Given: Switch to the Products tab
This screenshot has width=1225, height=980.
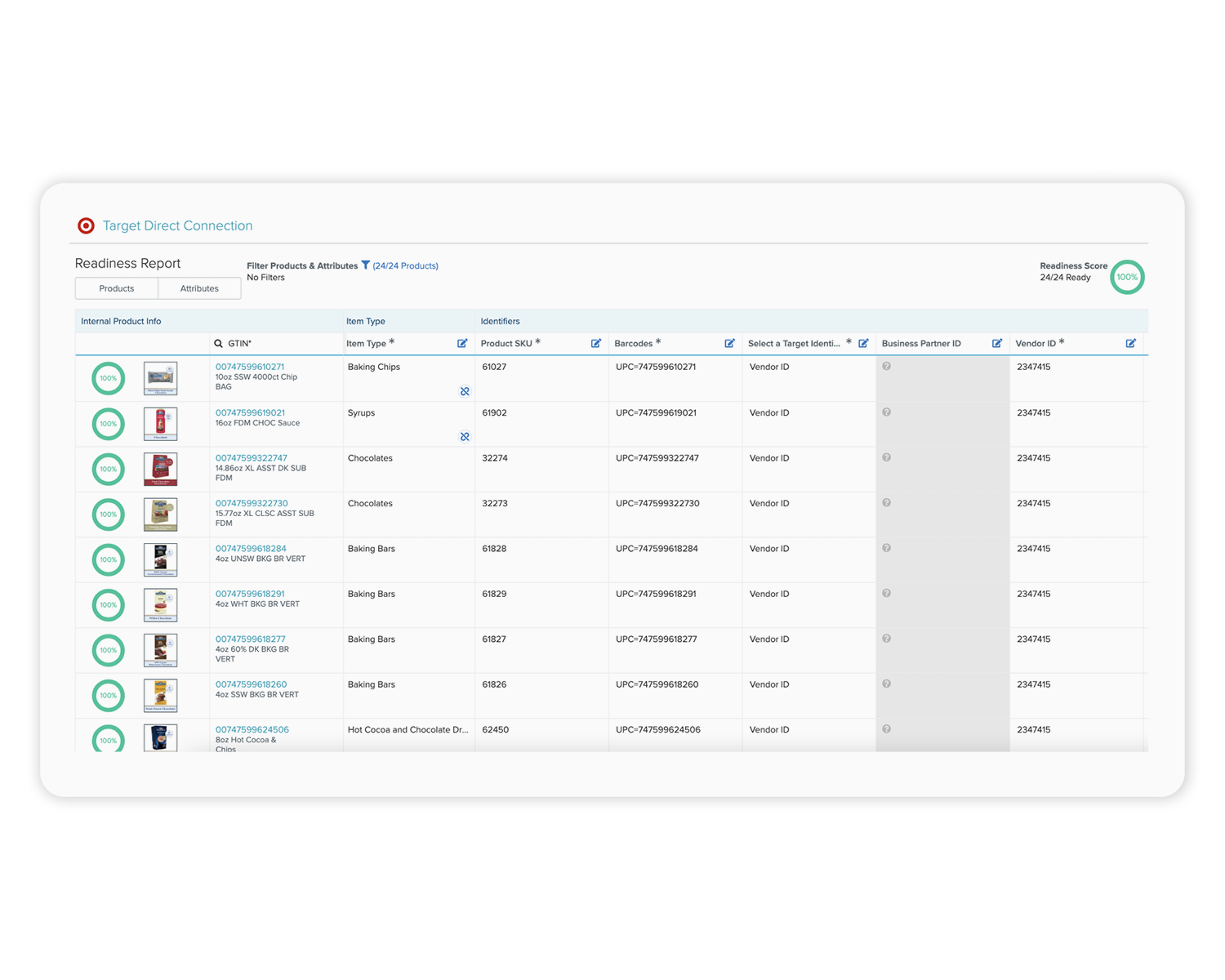Looking at the screenshot, I should tap(117, 288).
